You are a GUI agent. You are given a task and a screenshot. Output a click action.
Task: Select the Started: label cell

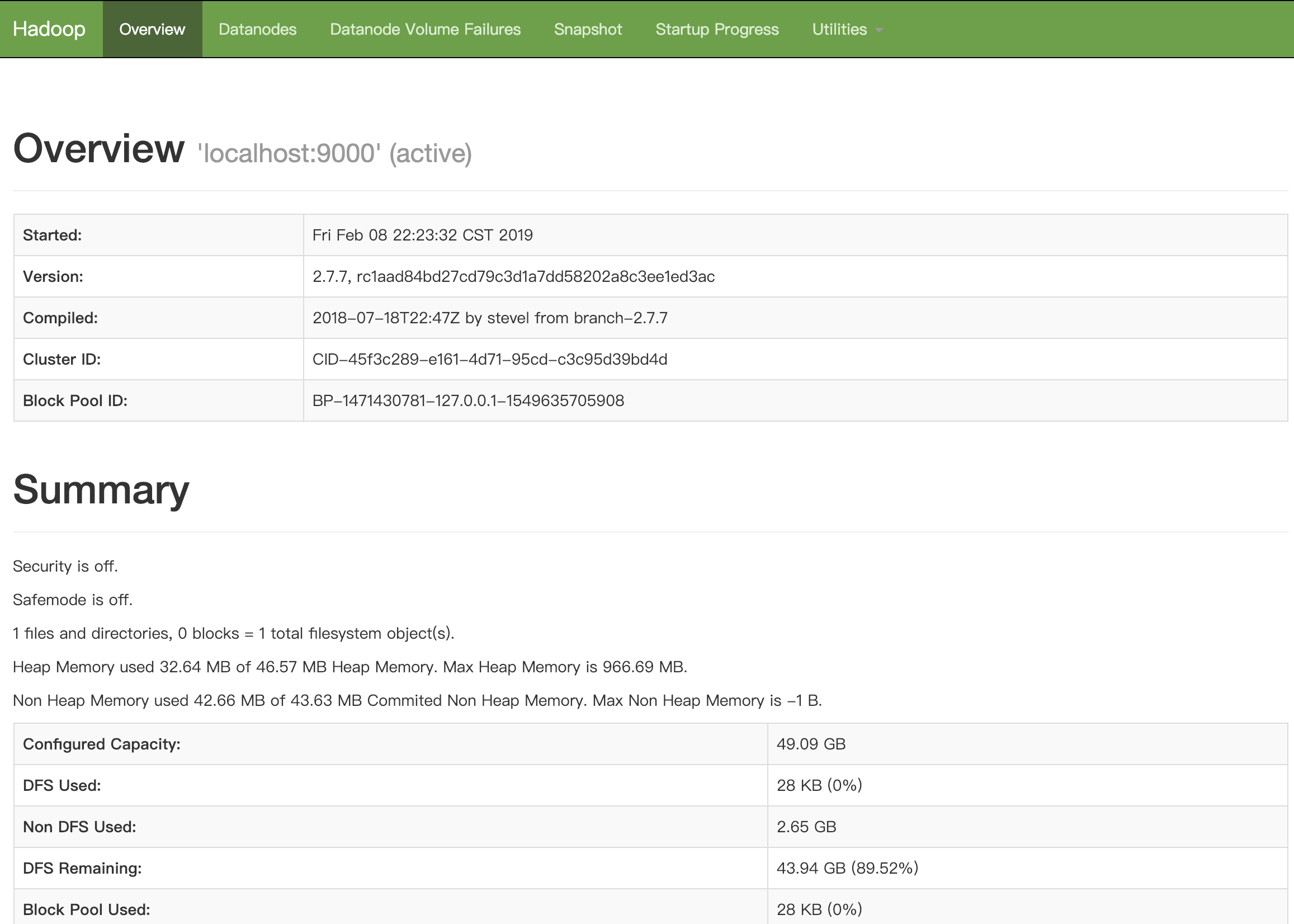[159, 235]
